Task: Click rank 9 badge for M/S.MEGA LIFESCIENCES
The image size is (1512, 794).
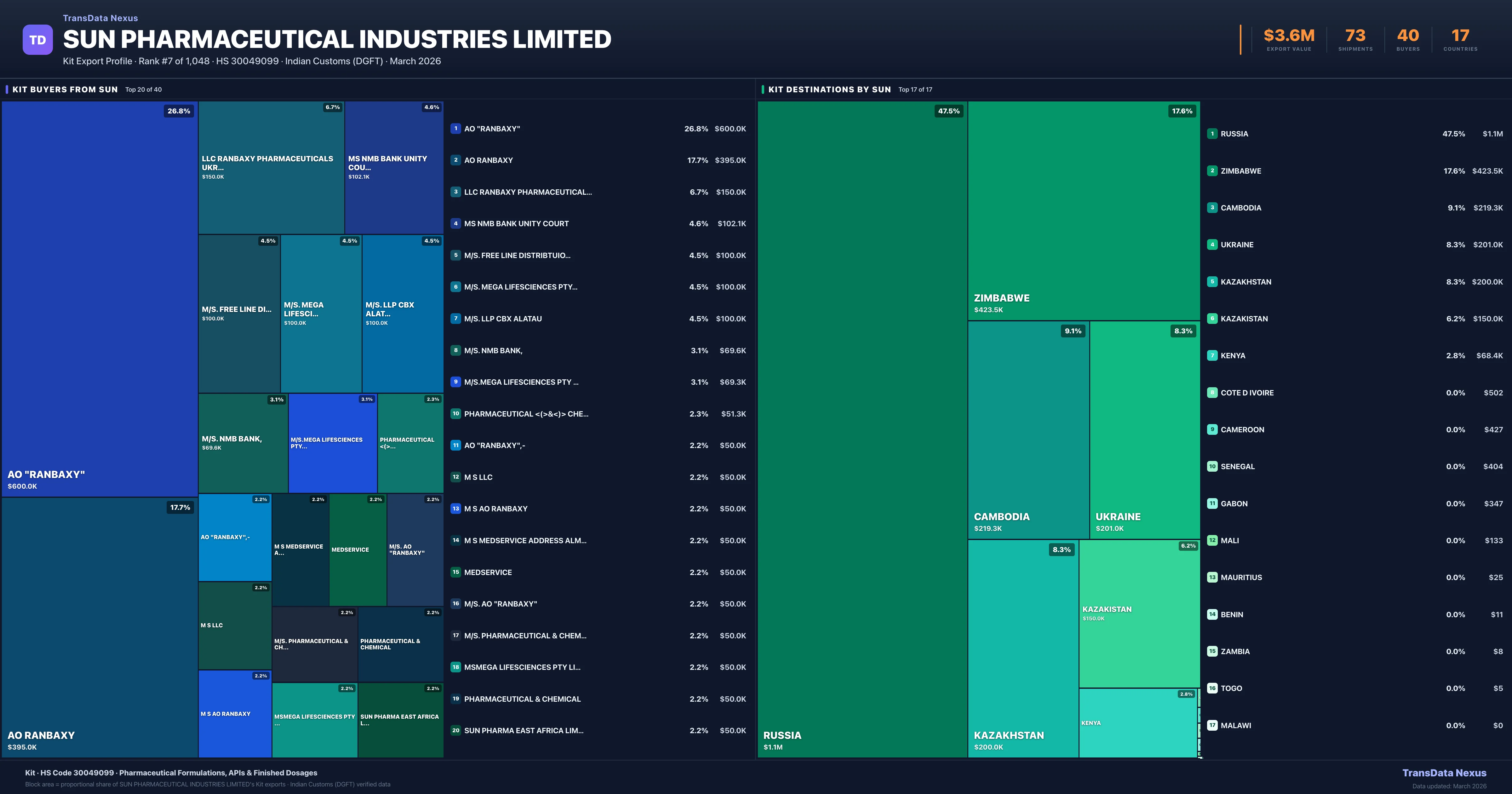Action: (x=455, y=382)
